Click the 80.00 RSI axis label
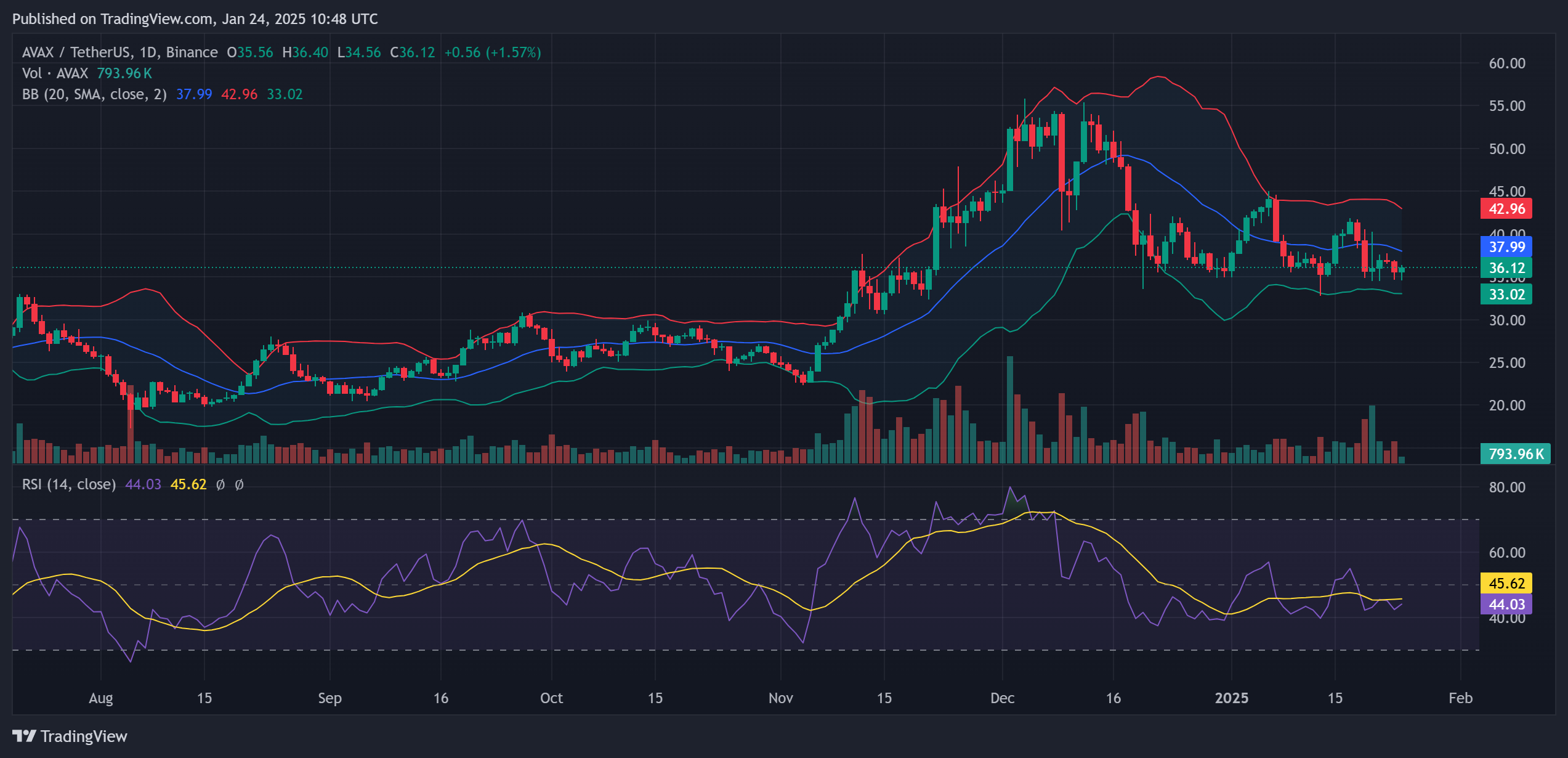1568x758 pixels. (1507, 487)
